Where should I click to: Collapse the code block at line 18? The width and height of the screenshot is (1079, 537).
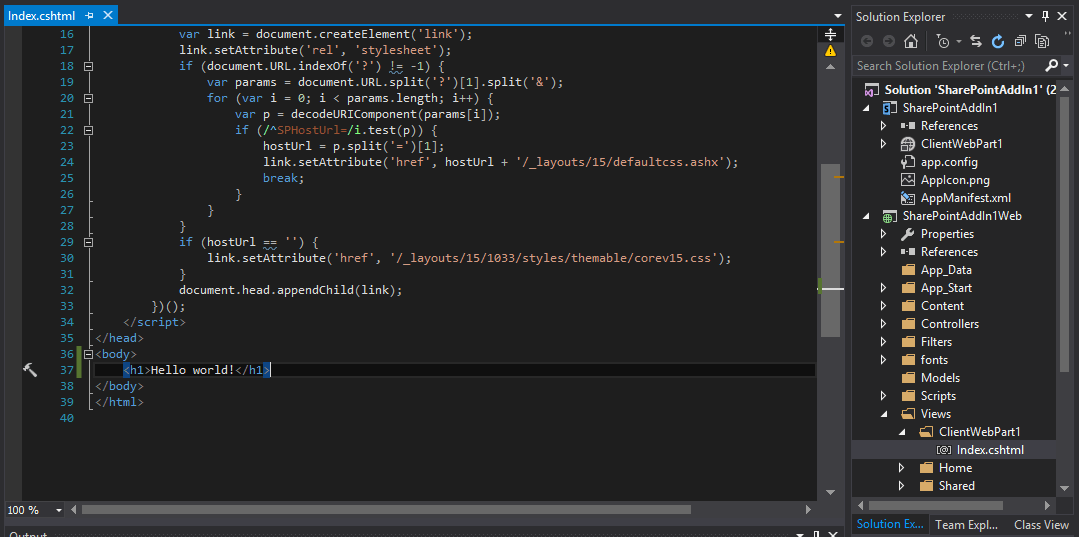pos(87,66)
